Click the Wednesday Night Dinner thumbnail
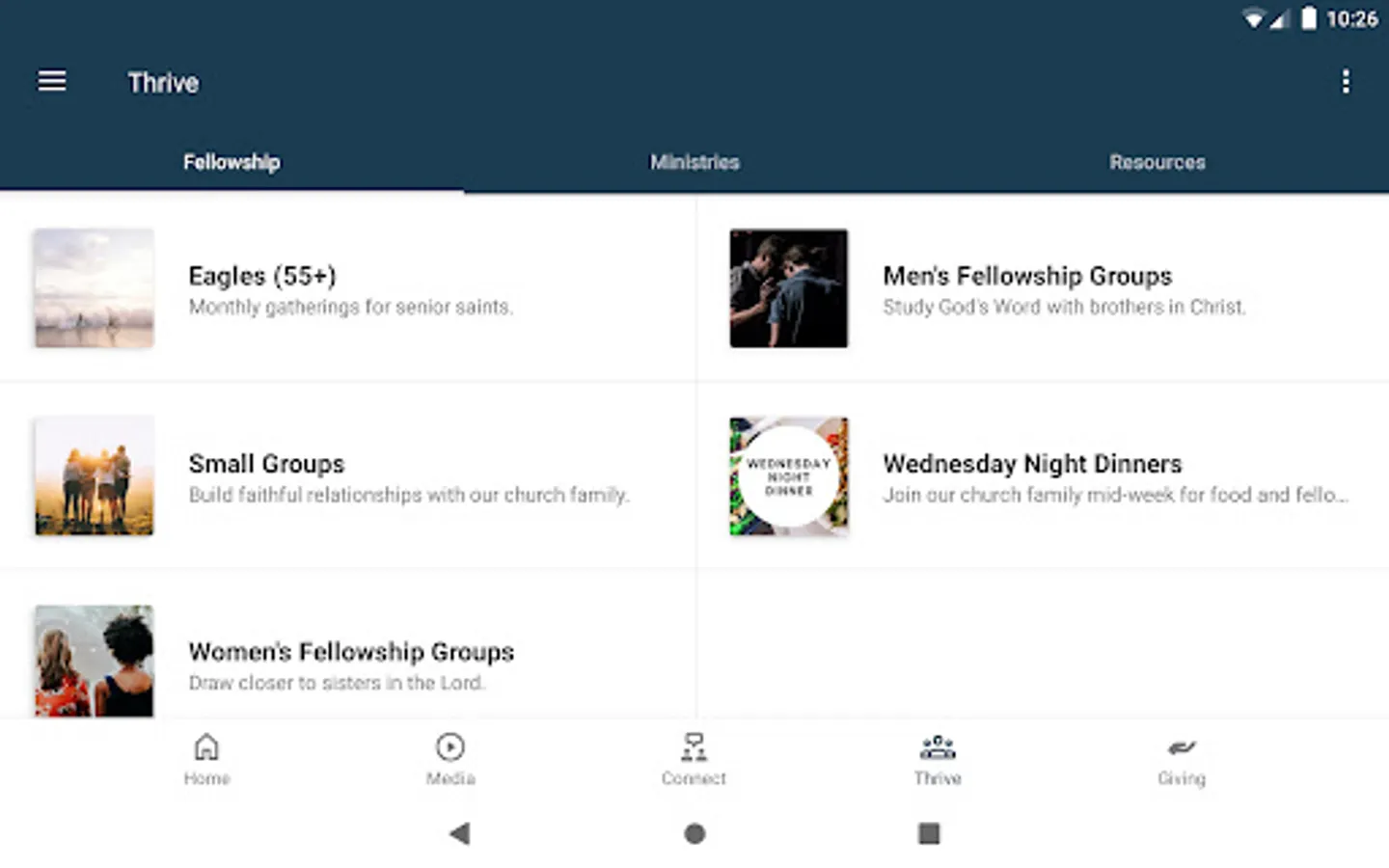The image size is (1389, 868). coord(789,476)
